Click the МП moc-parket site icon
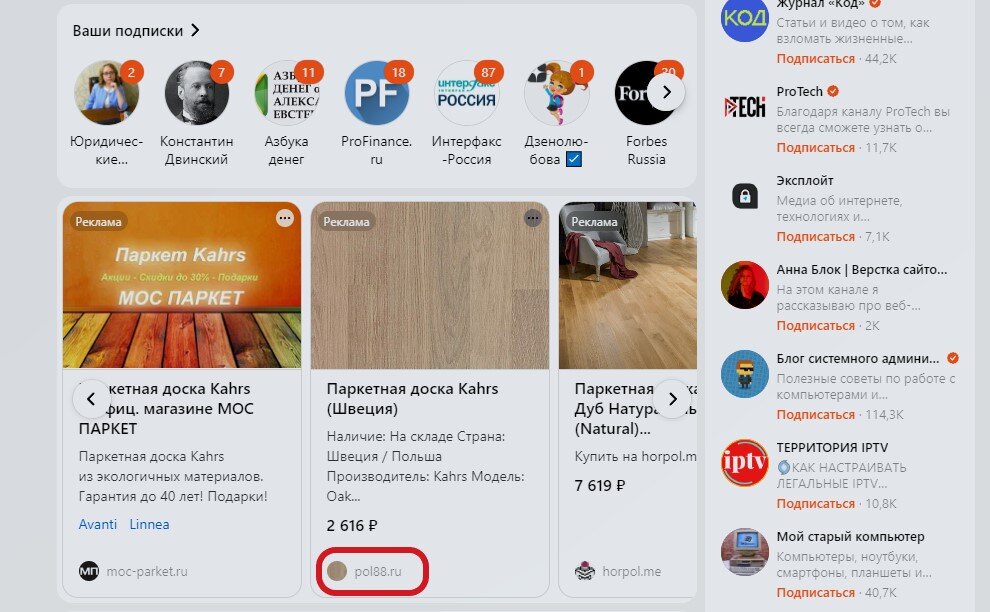Viewport: 990px width, 612px height. 89,572
